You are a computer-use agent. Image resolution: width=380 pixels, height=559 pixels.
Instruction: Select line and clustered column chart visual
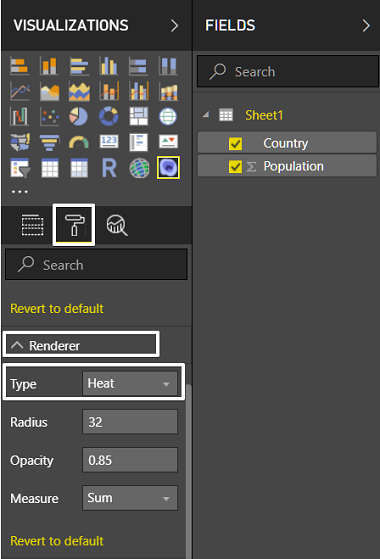(x=138, y=91)
